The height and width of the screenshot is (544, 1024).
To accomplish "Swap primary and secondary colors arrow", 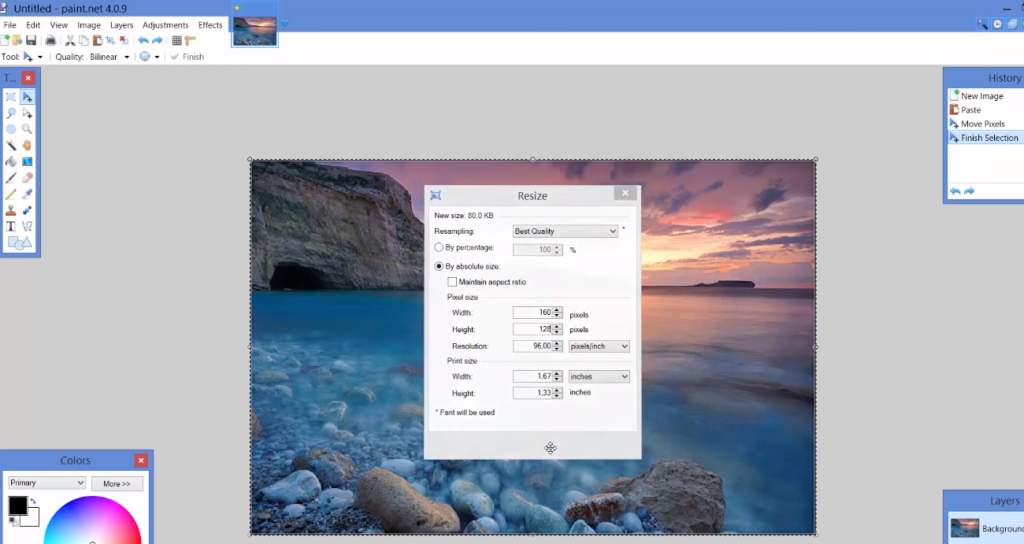I will coord(33,501).
